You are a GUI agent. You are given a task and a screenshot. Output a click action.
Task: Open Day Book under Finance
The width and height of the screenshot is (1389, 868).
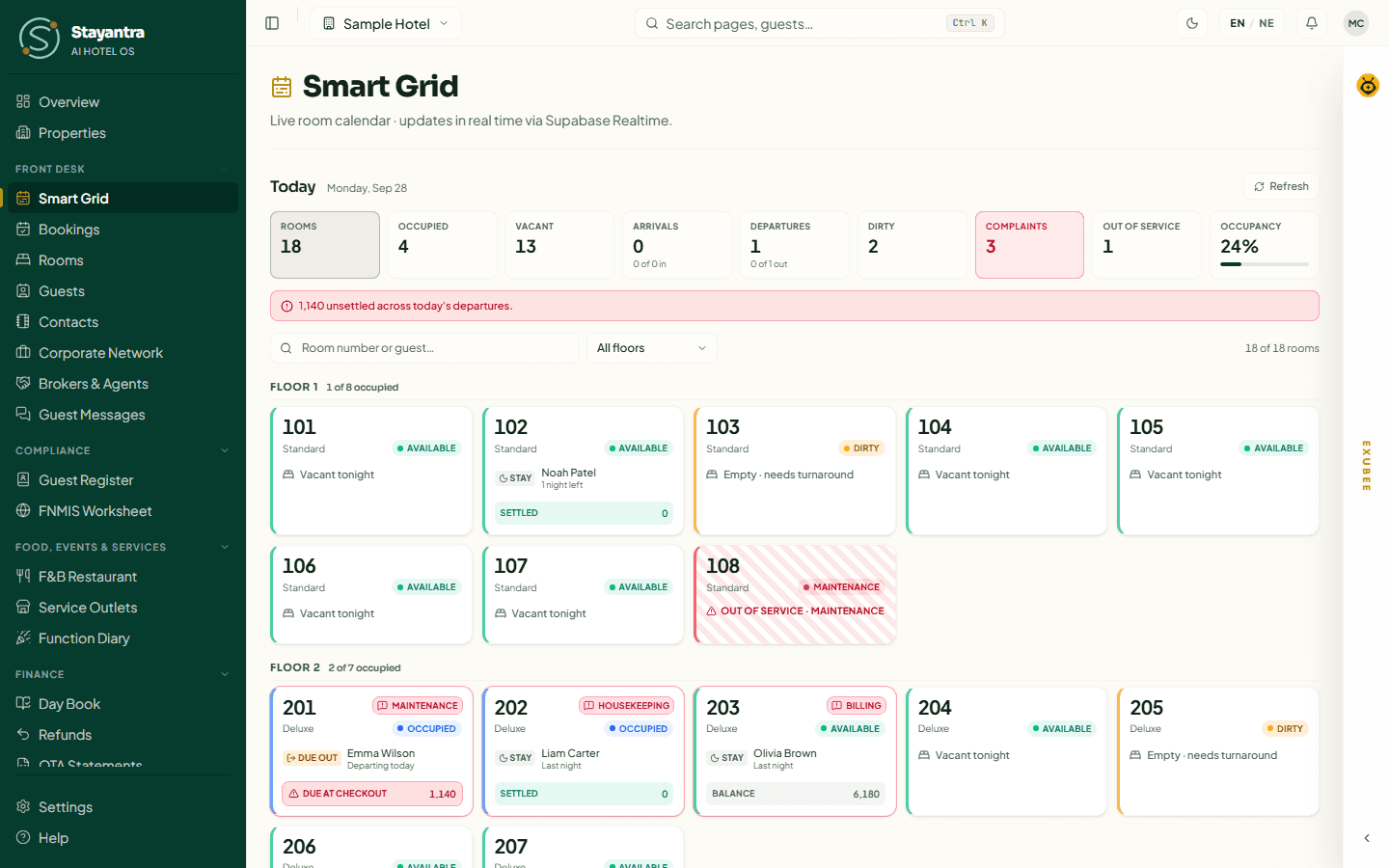pos(123,704)
